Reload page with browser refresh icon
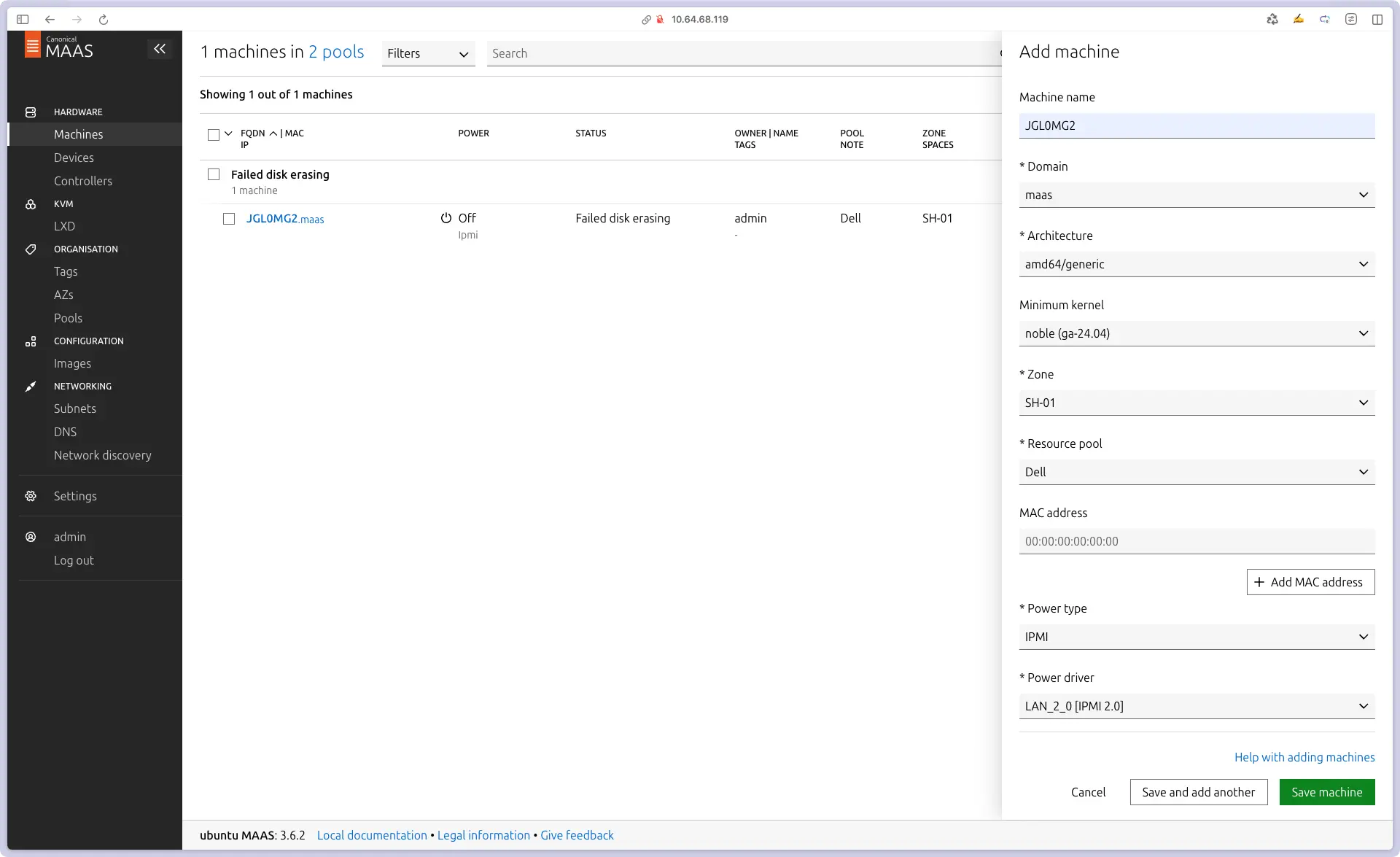Image resolution: width=1400 pixels, height=857 pixels. point(104,20)
